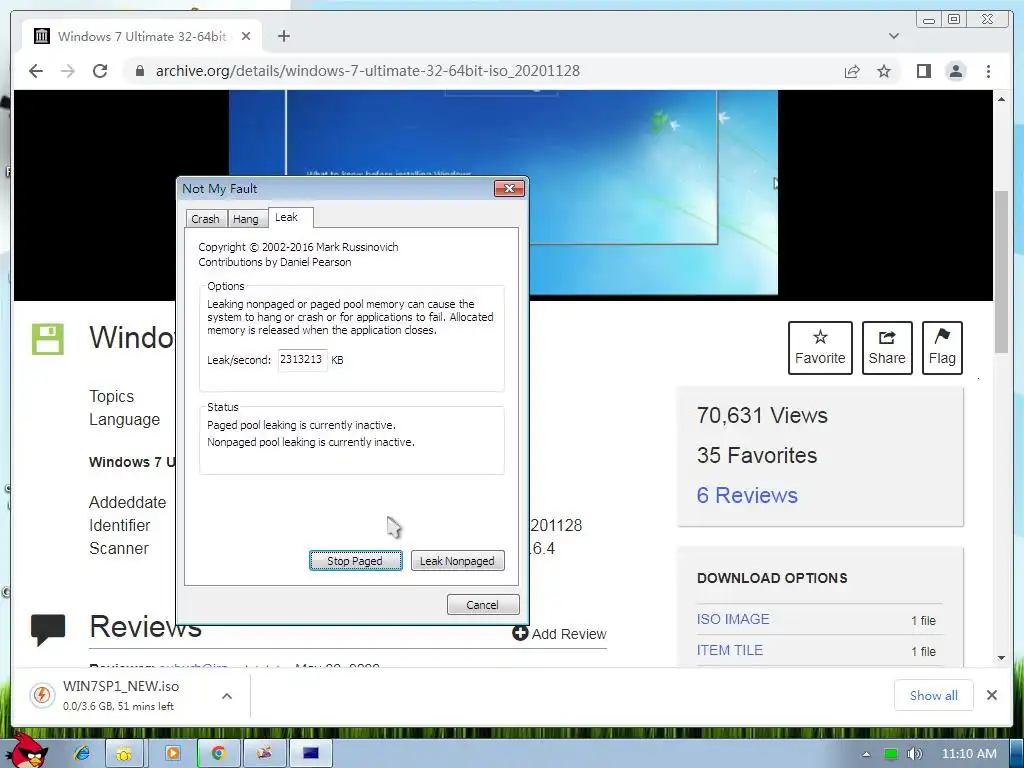Open the ITEM TILE download option
This screenshot has height=768, width=1024.
click(729, 650)
